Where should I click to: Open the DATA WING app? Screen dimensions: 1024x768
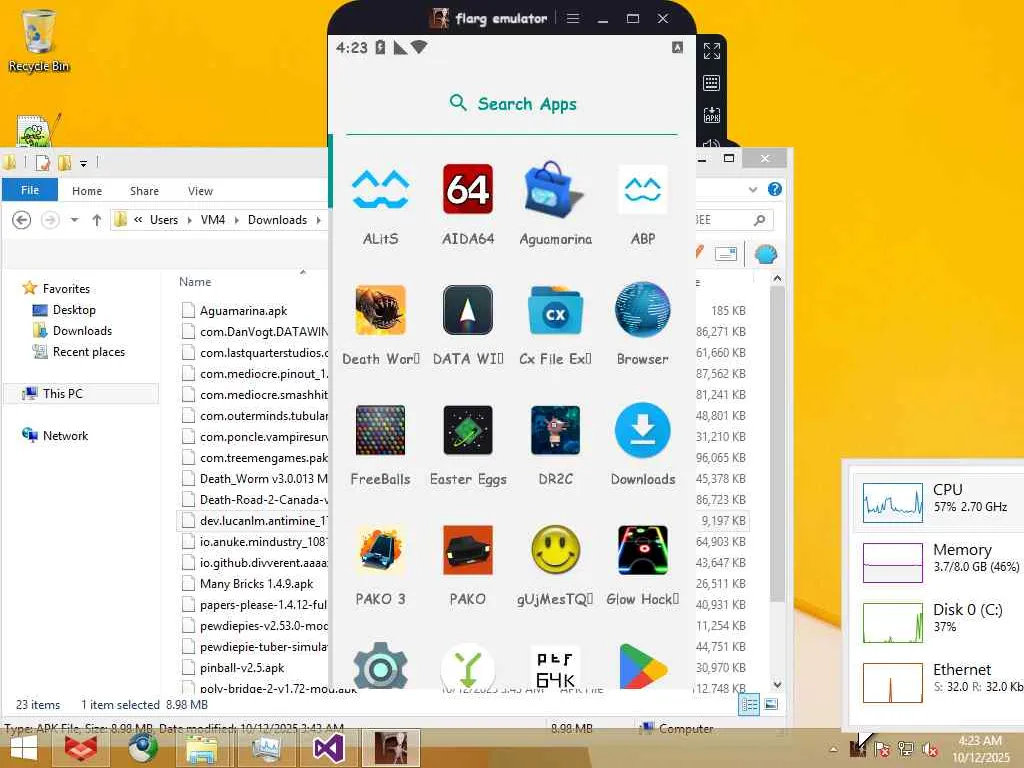(x=468, y=310)
